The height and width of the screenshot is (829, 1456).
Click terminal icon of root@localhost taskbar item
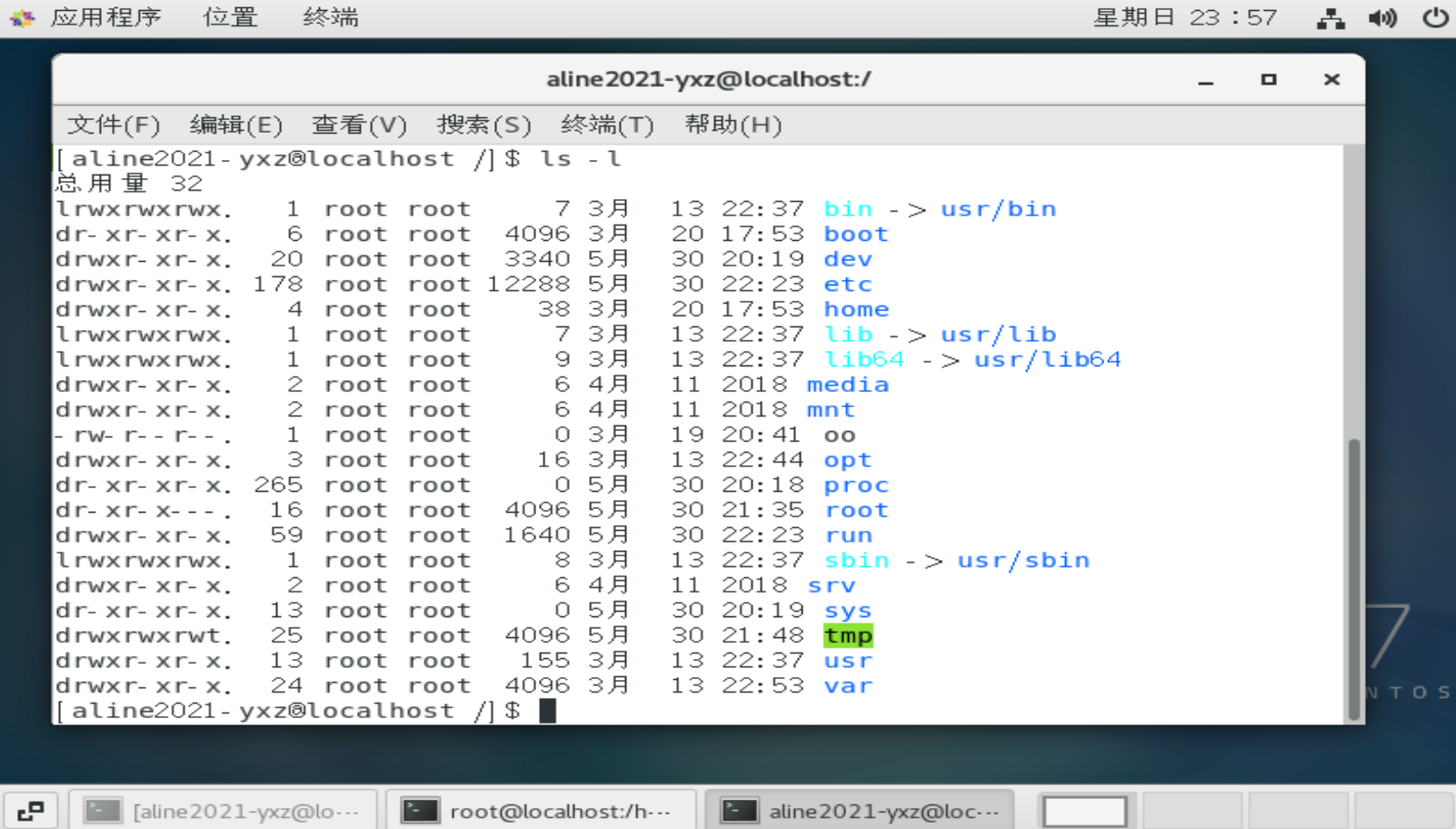click(421, 810)
